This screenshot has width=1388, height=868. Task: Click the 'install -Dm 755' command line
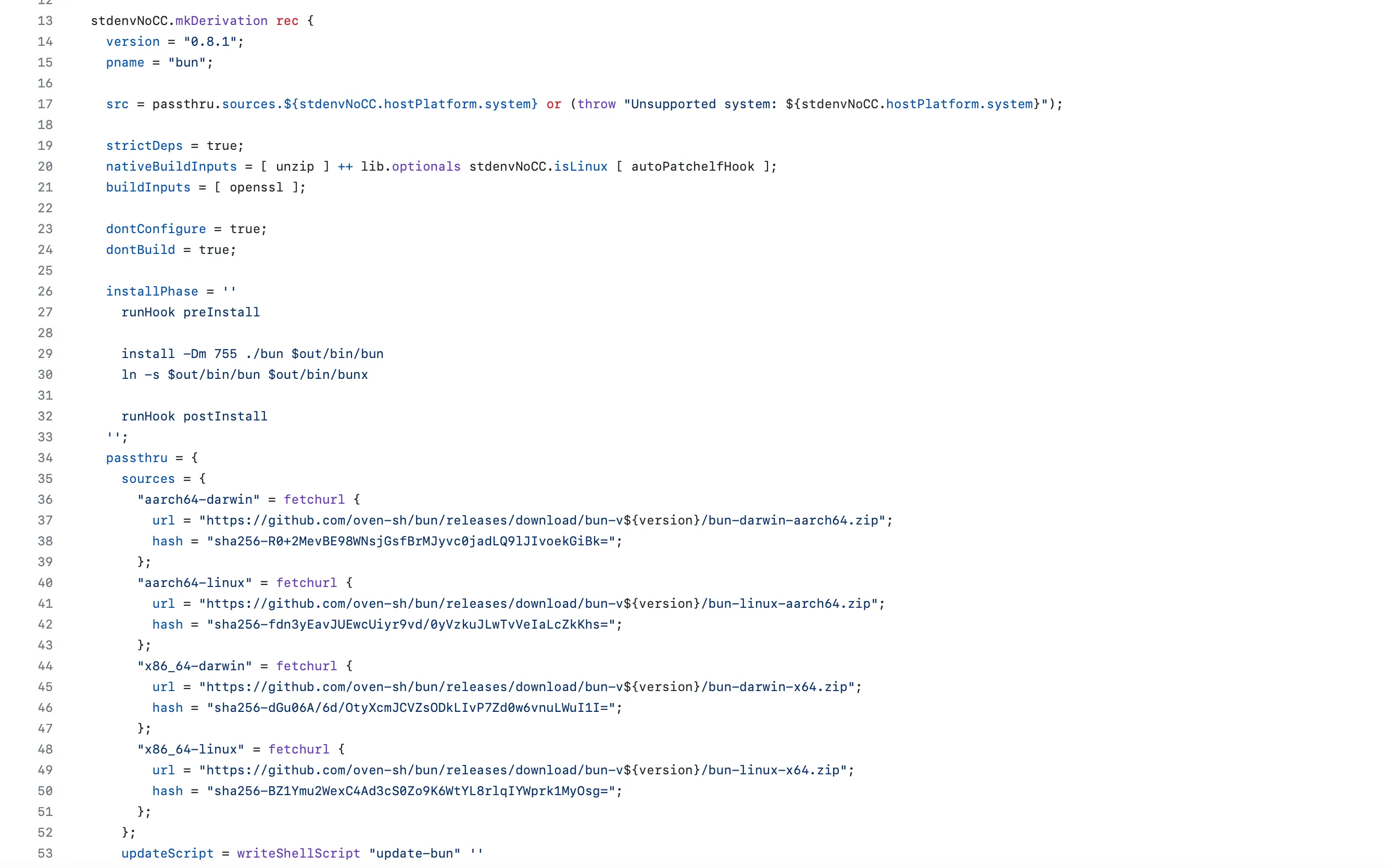[252, 354]
